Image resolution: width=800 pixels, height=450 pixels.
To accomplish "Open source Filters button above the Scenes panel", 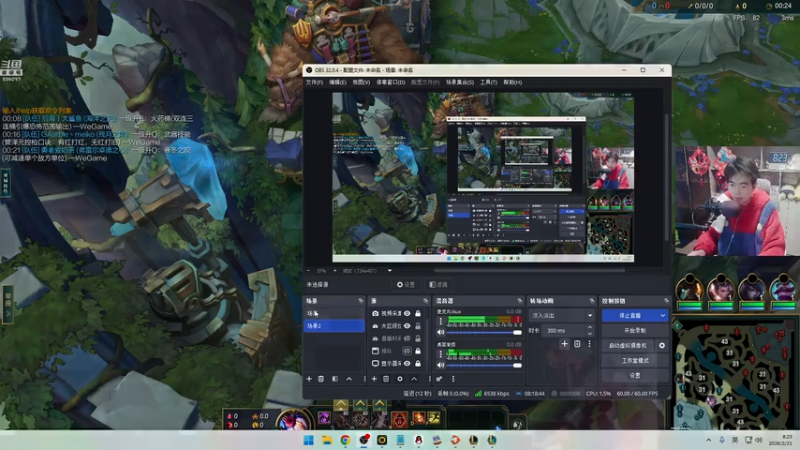I will pyautogui.click(x=438, y=285).
